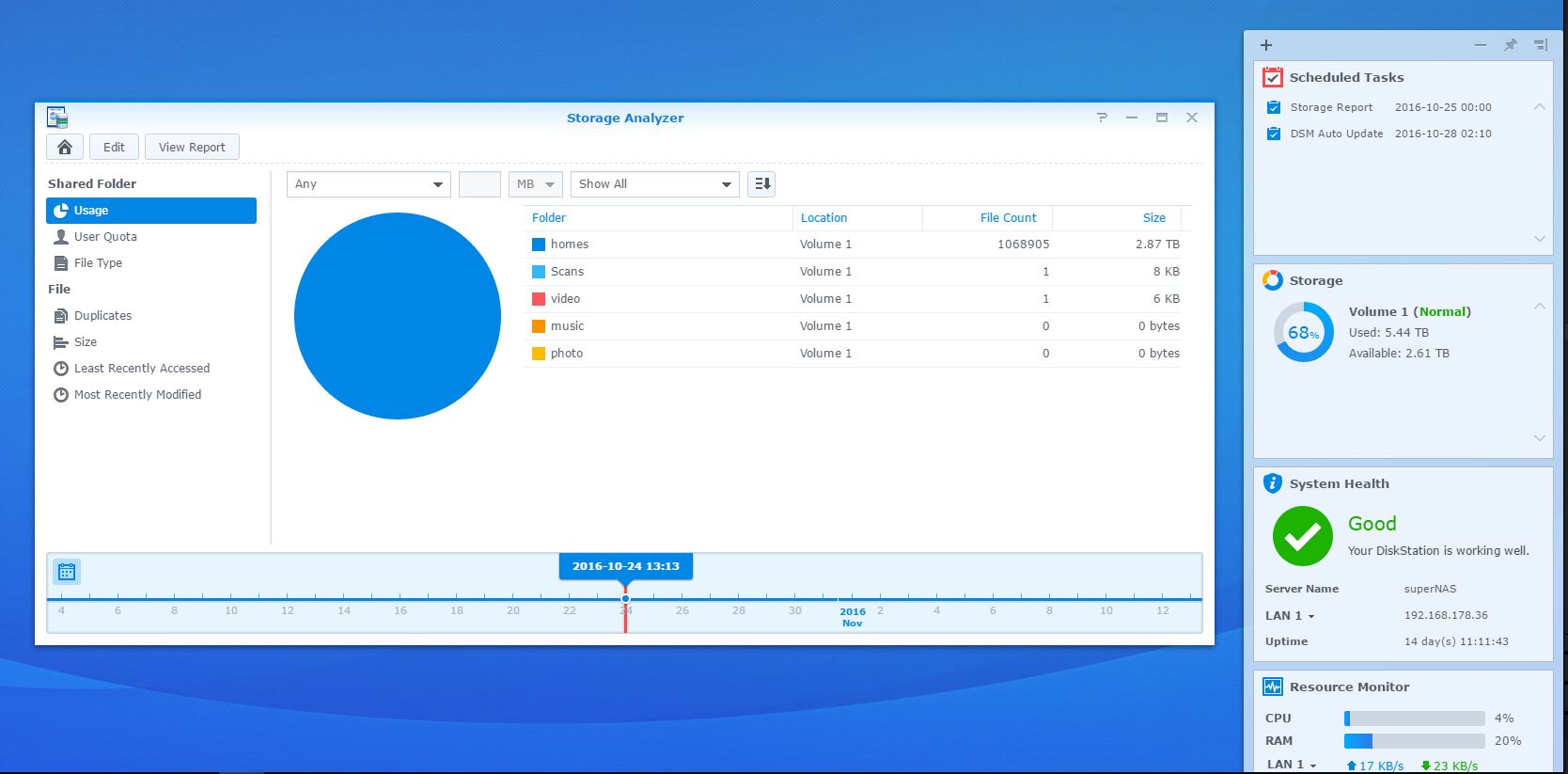This screenshot has width=1568, height=774.
Task: Toggle the DSM Auto Update task checkbox
Action: tap(1274, 134)
